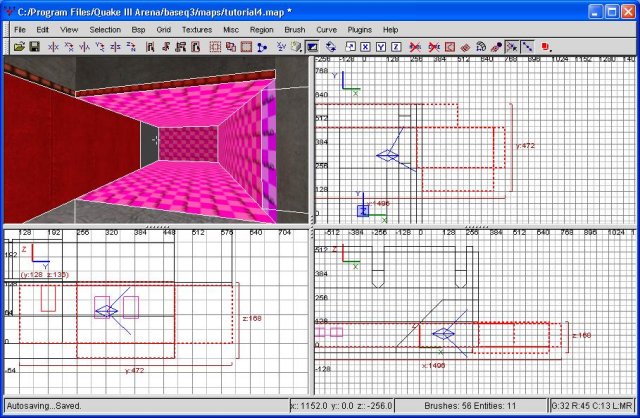
Task: Minimize the Radiant editor window
Action: [x=596, y=12]
